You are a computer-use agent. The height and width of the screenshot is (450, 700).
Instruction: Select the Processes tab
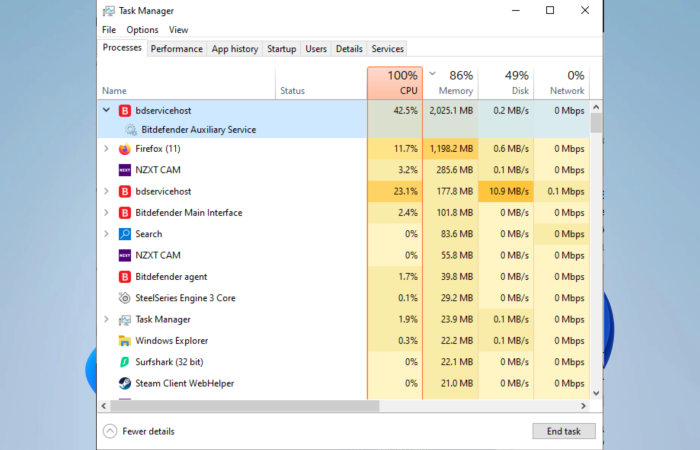tap(122, 48)
